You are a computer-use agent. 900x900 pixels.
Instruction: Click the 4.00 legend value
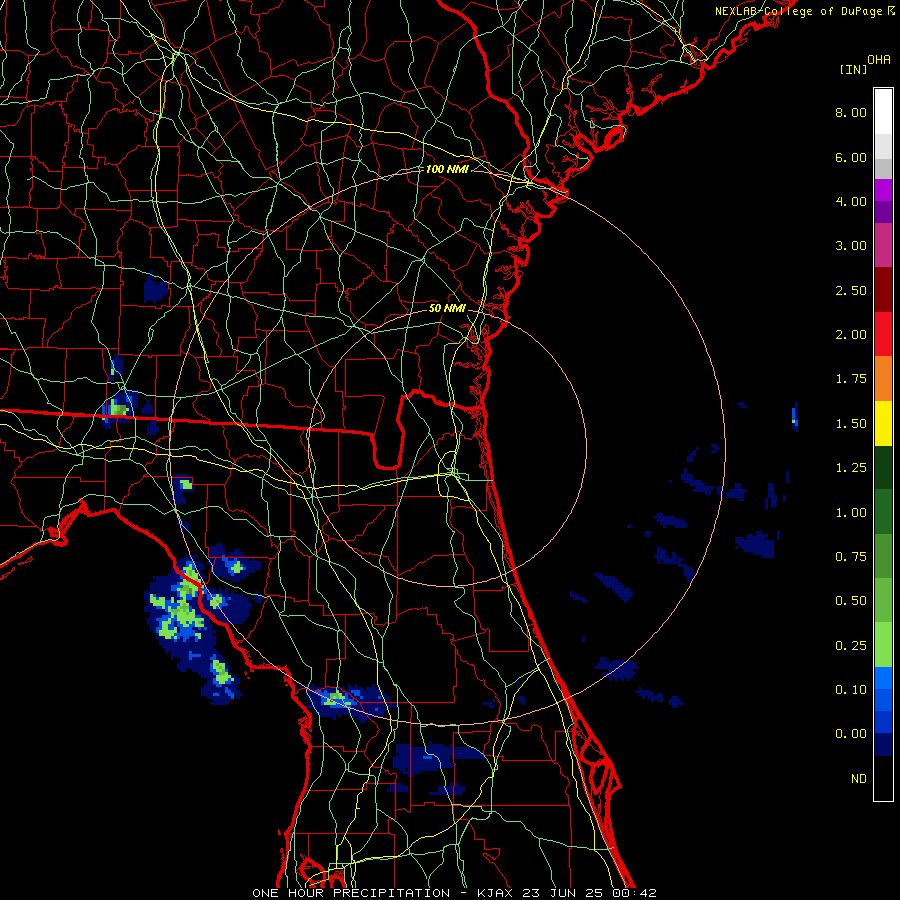click(851, 201)
